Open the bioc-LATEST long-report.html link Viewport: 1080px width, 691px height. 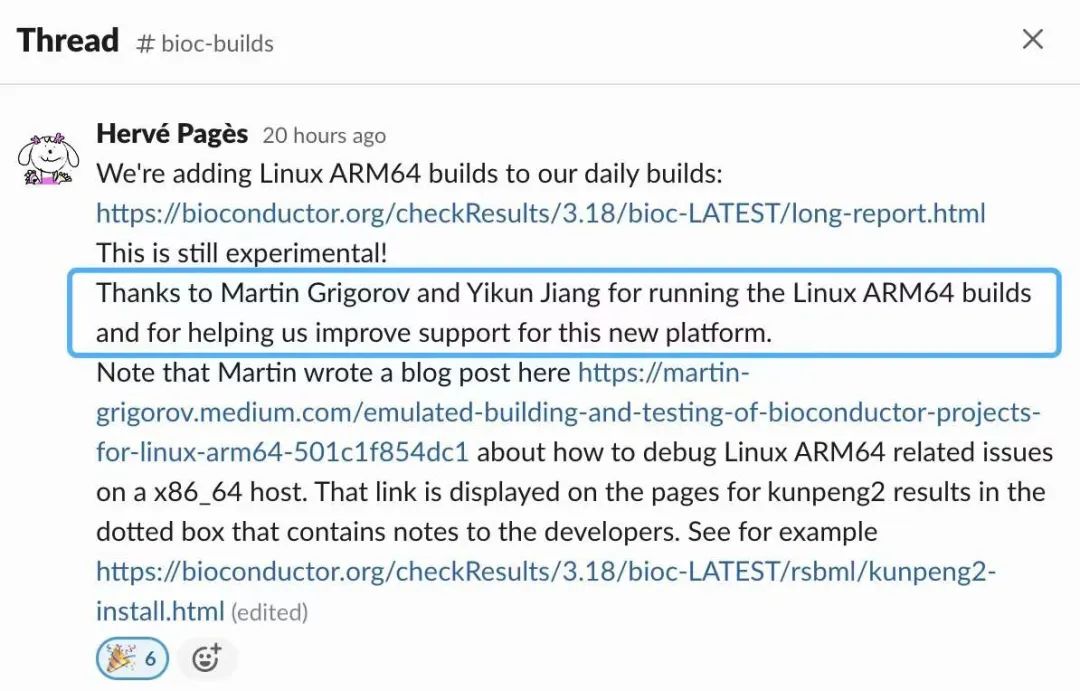tap(540, 213)
